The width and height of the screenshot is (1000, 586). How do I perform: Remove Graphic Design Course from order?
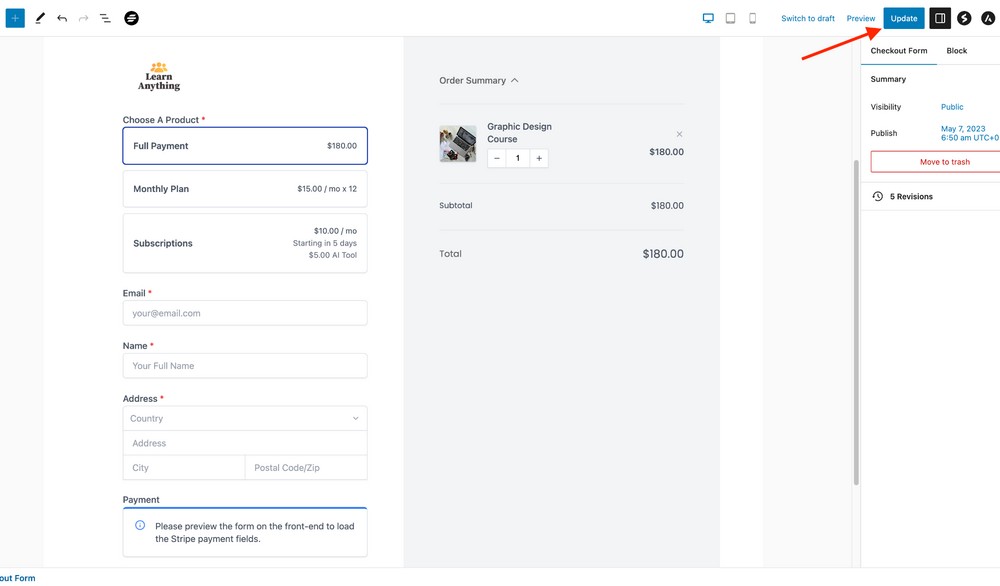click(x=679, y=134)
